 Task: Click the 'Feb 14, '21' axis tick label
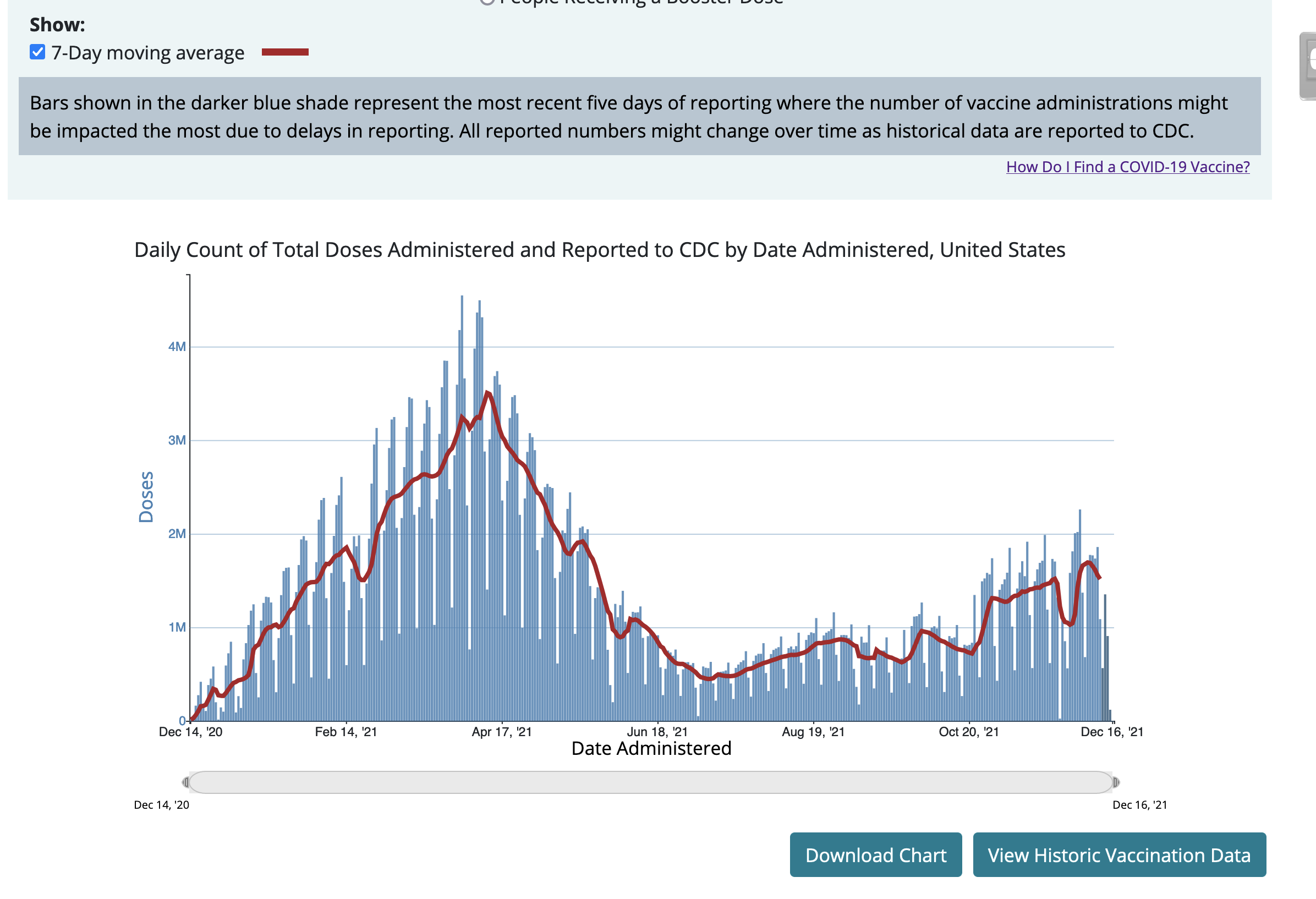coord(346,731)
